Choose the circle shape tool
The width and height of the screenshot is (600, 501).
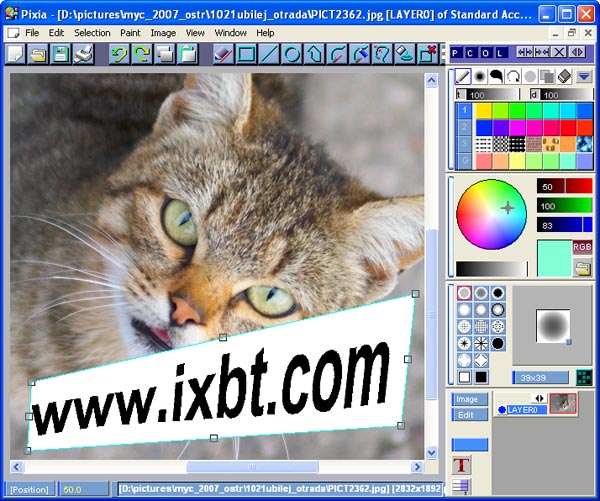[x=292, y=54]
